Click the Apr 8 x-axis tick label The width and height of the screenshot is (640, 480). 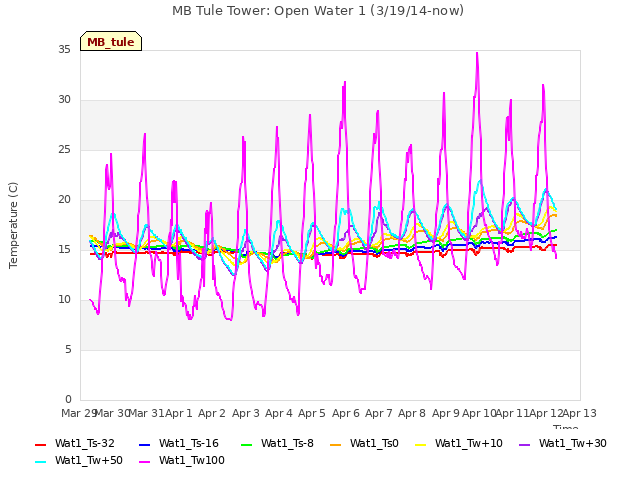click(412, 413)
